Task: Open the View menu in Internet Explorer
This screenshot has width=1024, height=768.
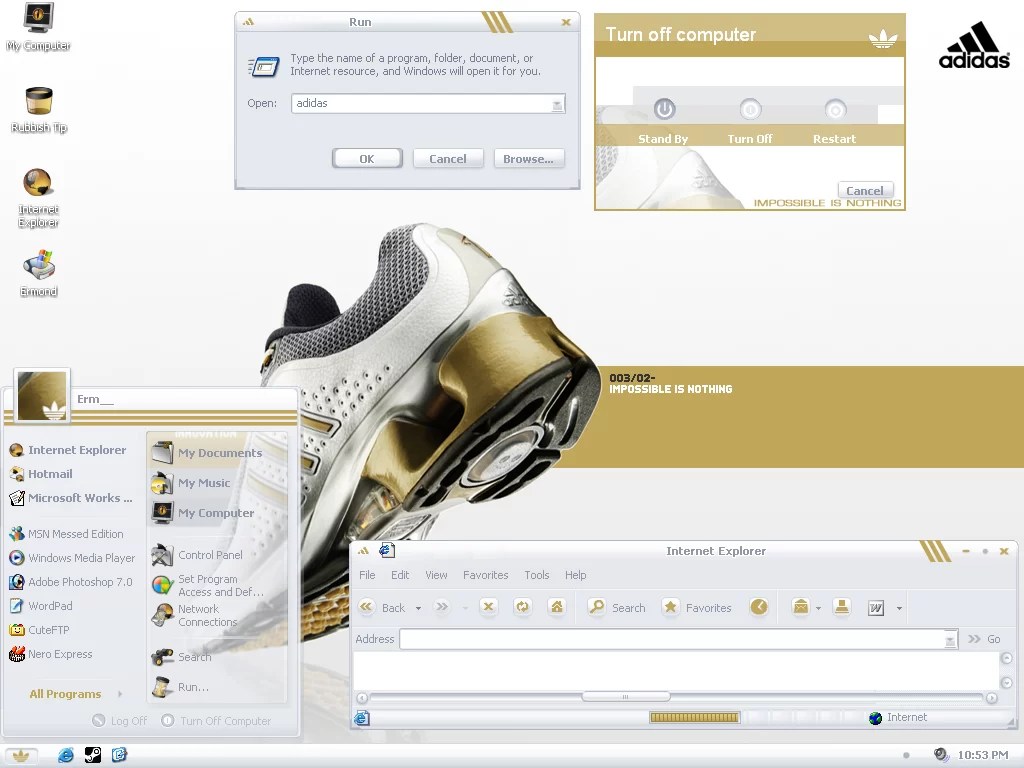Action: (436, 575)
